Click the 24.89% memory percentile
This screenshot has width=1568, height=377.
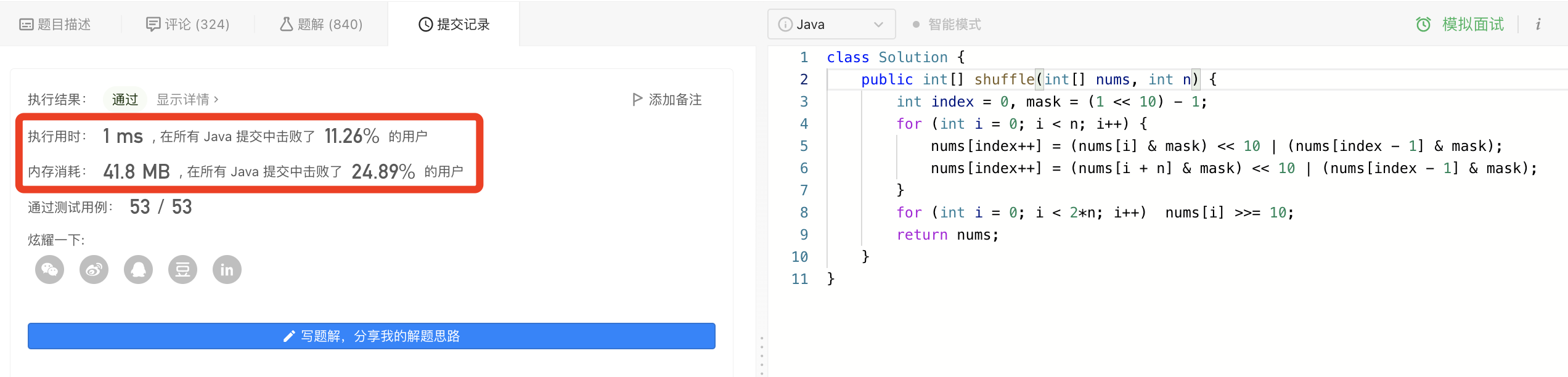pos(383,171)
